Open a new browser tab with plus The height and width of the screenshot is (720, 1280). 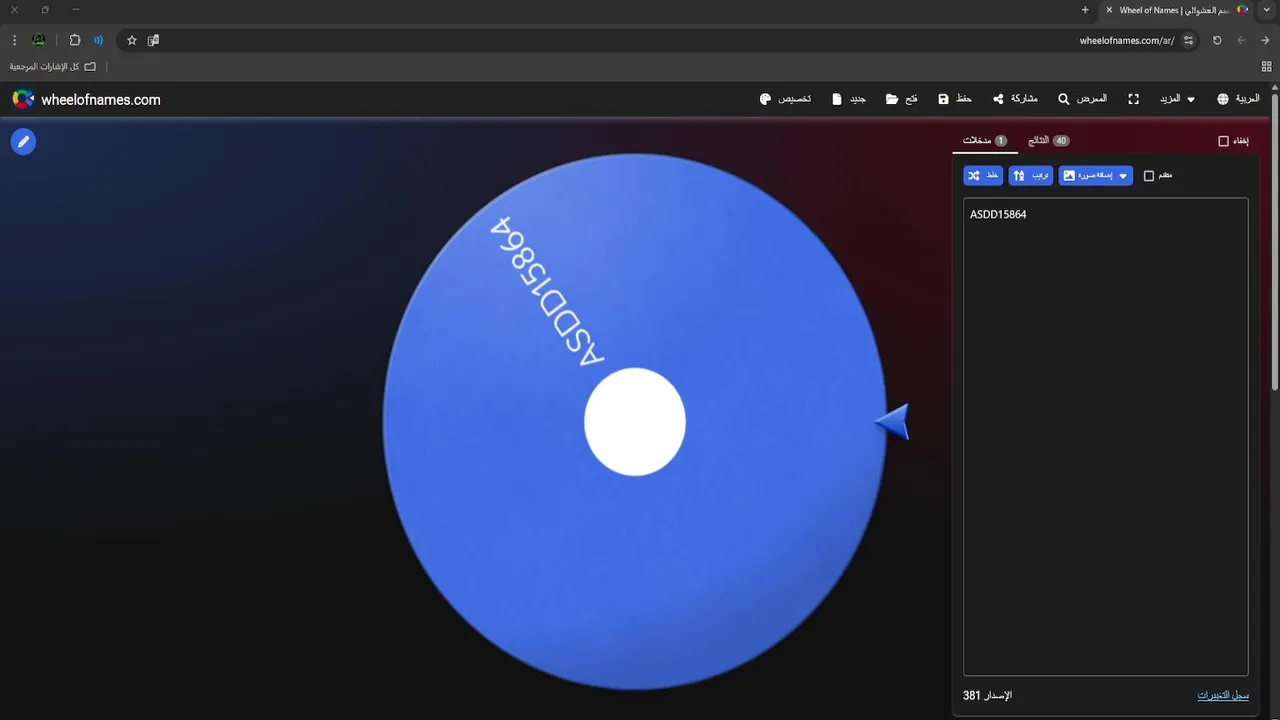pos(1085,10)
